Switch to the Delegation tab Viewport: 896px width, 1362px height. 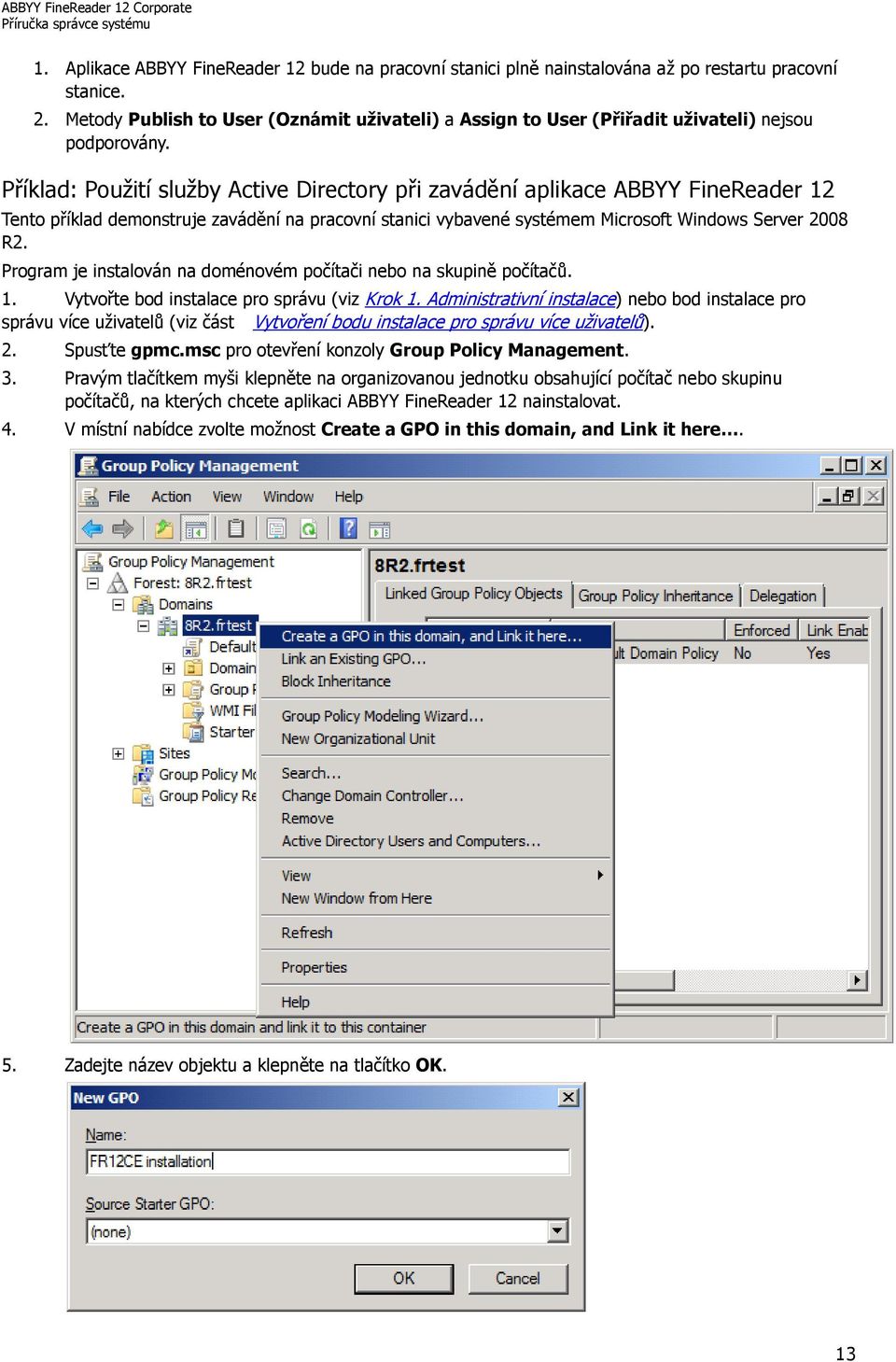[x=782, y=596]
